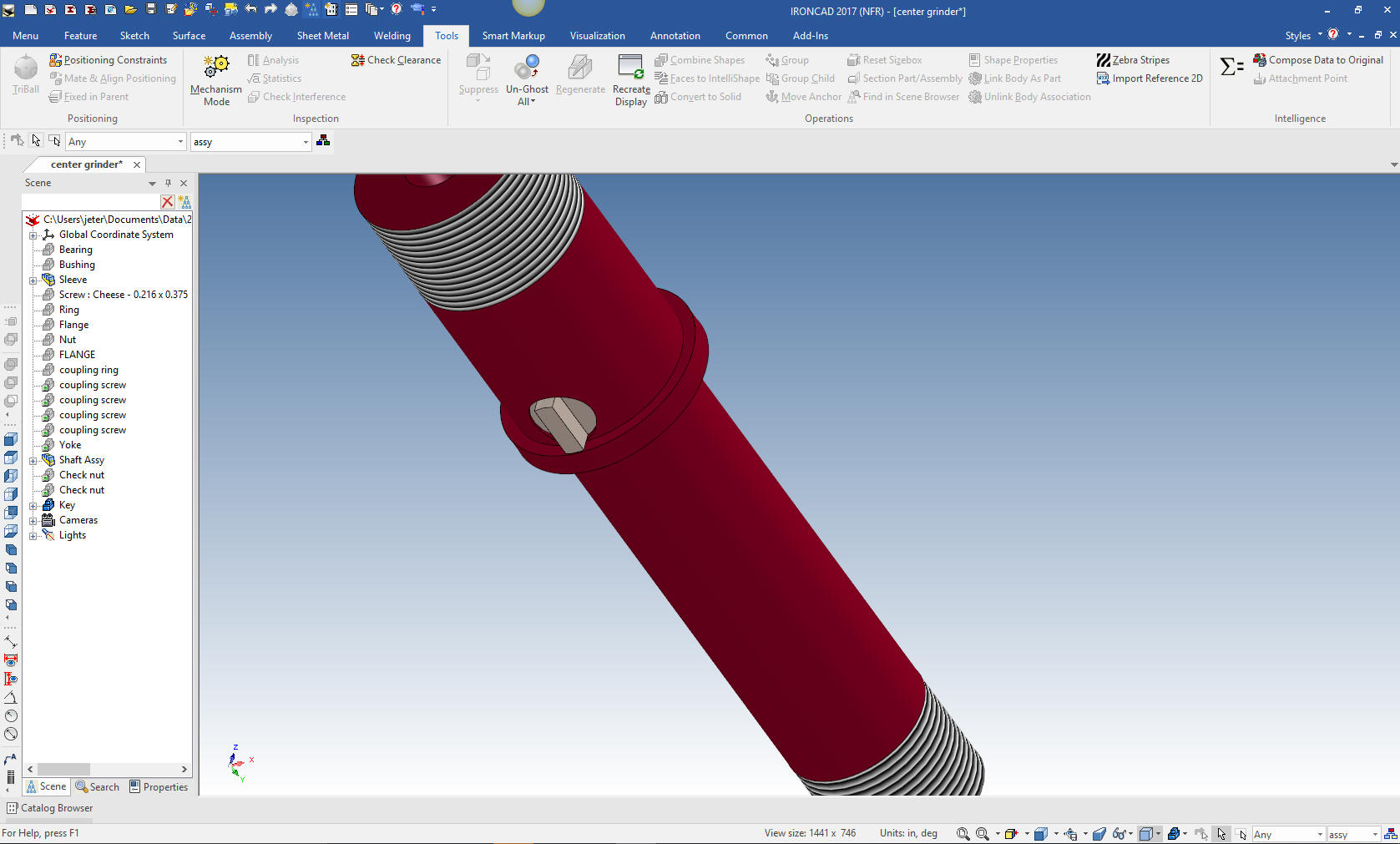Click the coordinate axis triad in viewport
1400x844 pixels.
(x=239, y=762)
